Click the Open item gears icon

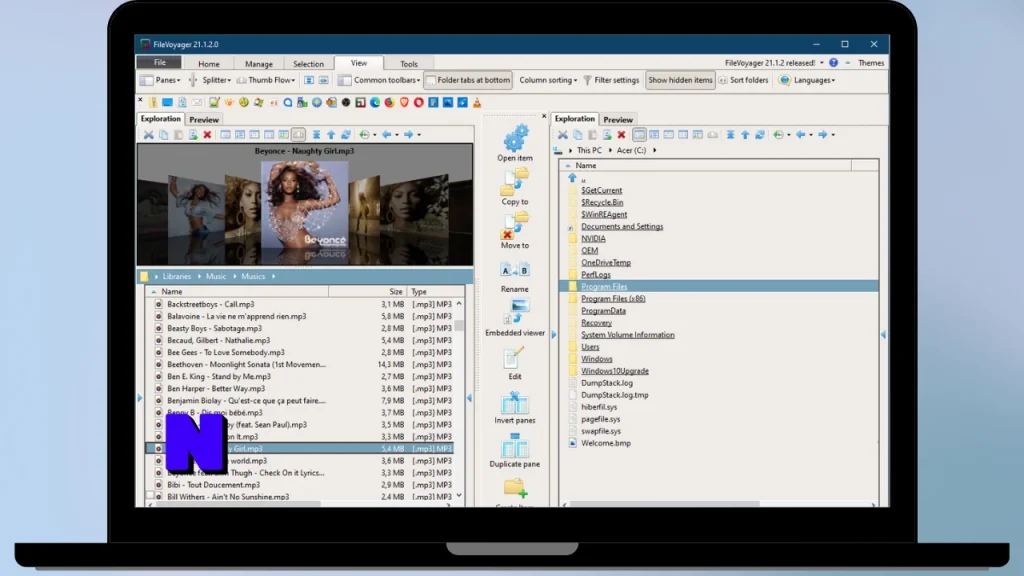[x=515, y=138]
